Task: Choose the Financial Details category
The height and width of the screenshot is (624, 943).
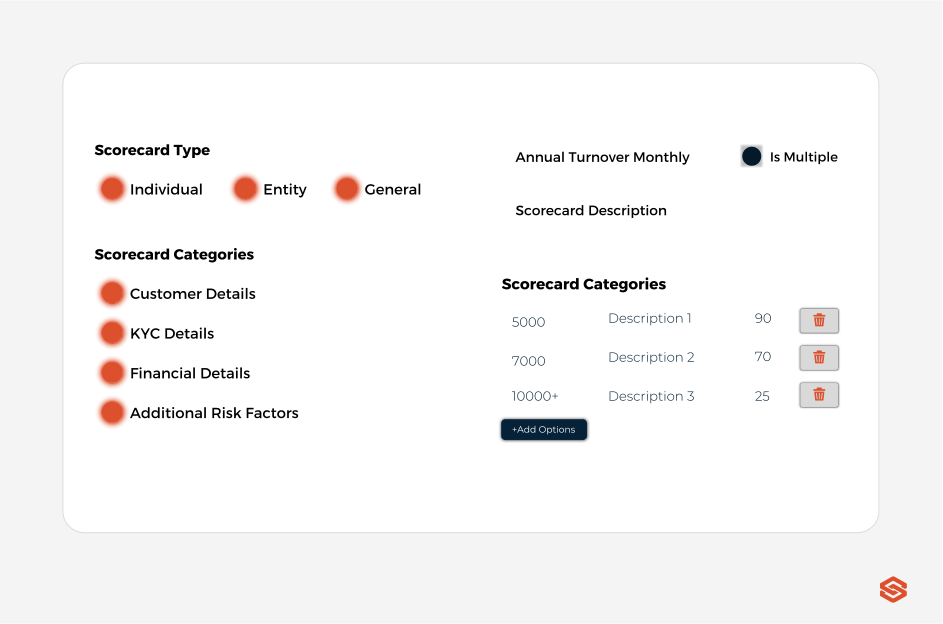Action: pos(112,372)
